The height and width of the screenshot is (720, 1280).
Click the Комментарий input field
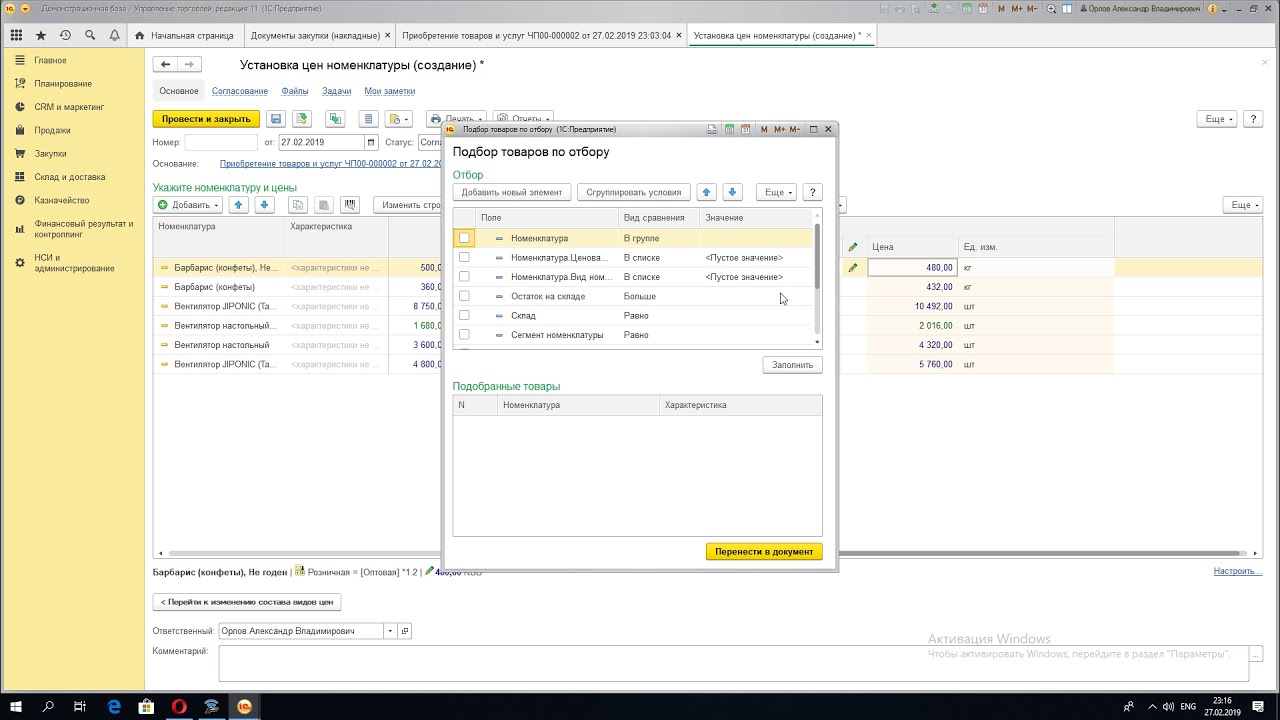pos(733,663)
